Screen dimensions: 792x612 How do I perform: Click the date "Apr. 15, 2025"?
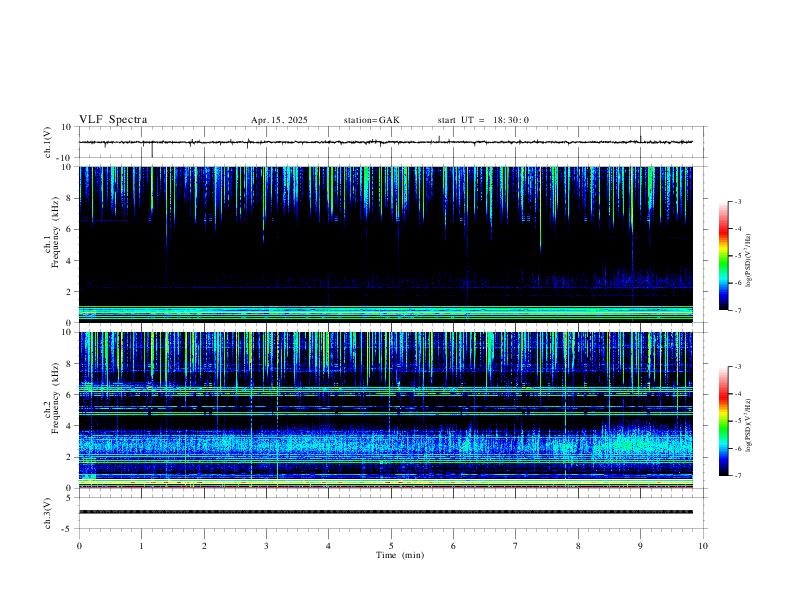[279, 120]
